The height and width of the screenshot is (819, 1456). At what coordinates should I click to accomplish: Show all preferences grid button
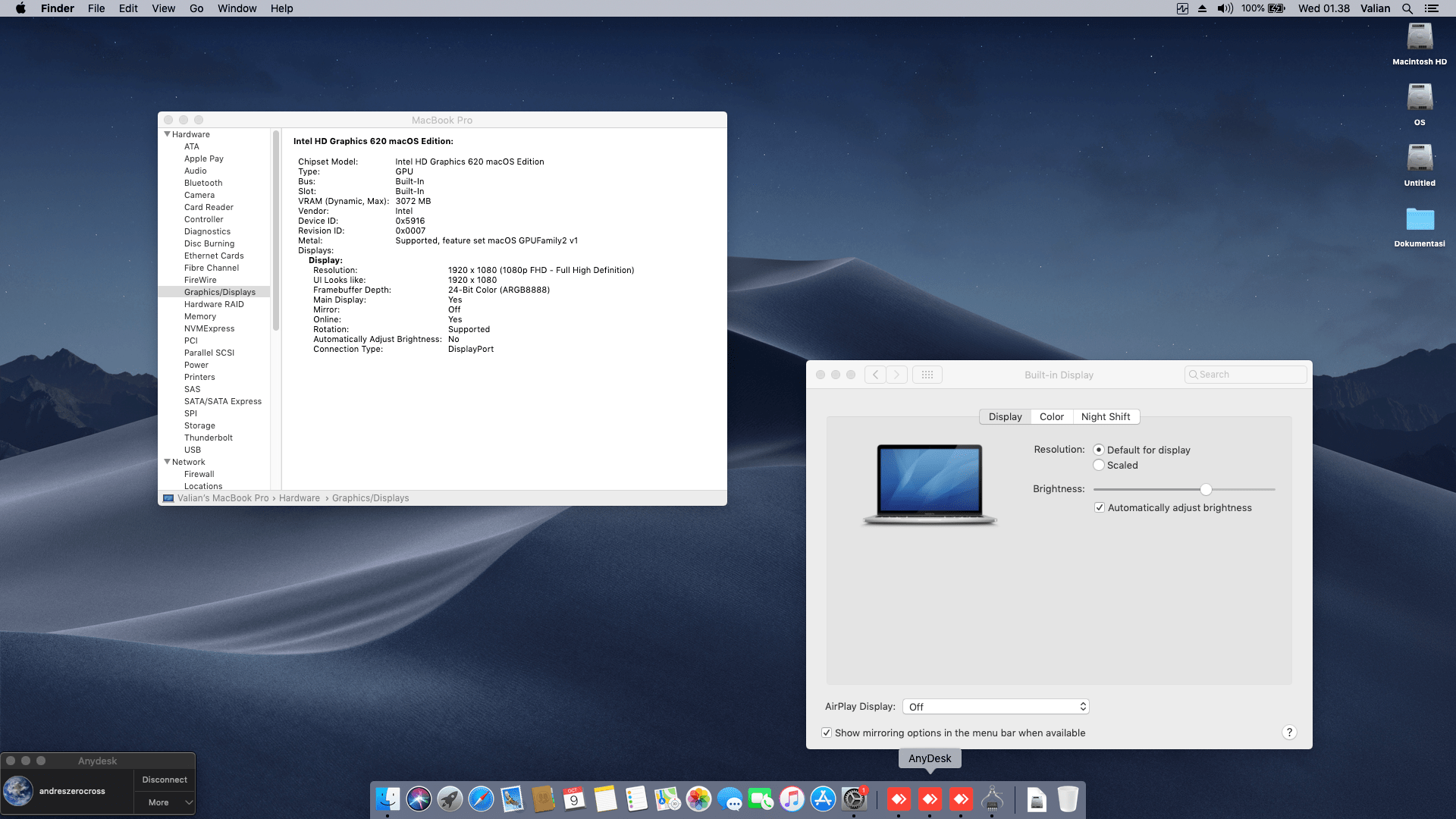pyautogui.click(x=927, y=375)
